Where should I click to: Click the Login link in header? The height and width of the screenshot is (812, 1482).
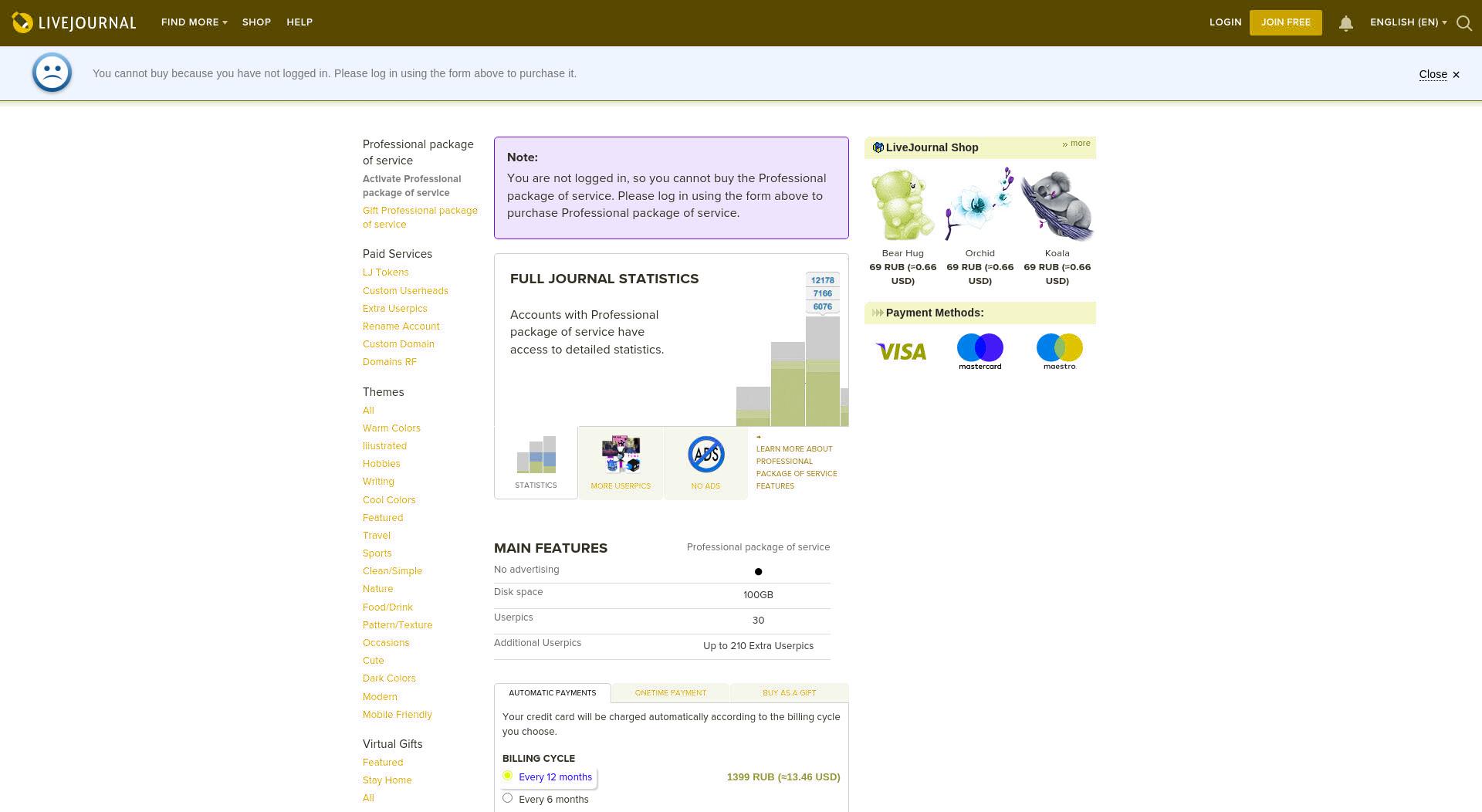(1225, 22)
